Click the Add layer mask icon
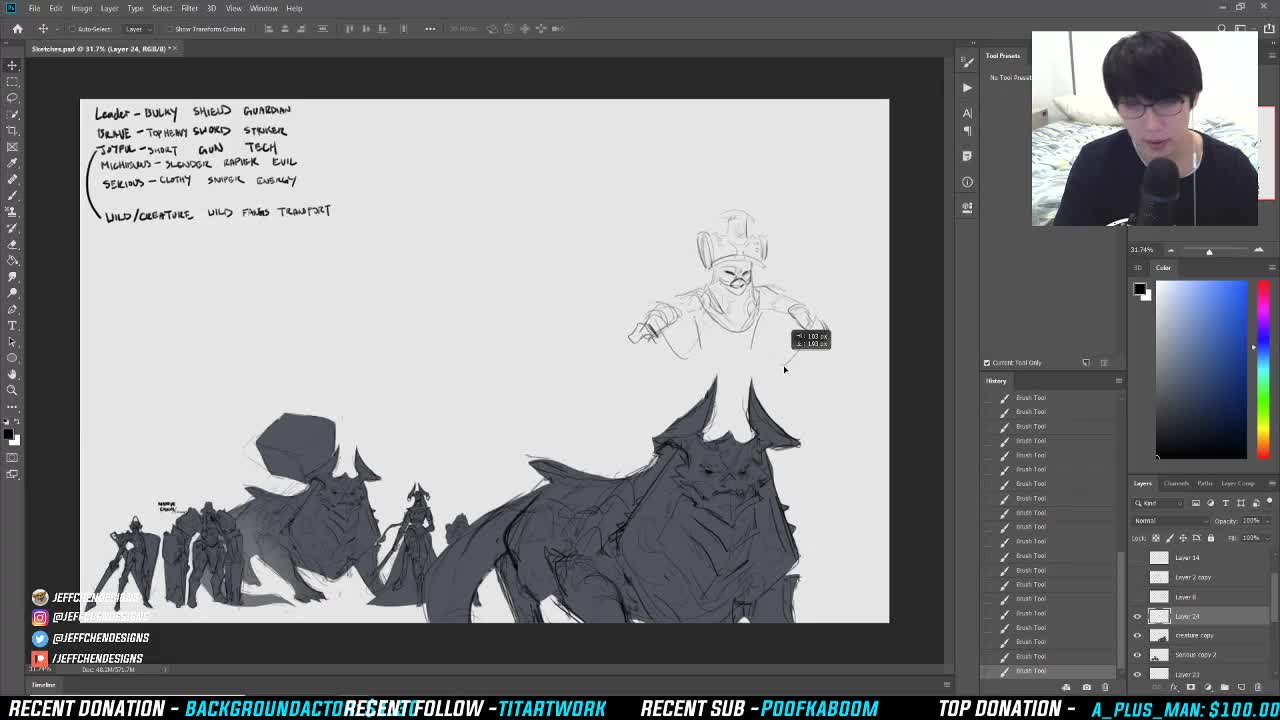 click(1191, 686)
